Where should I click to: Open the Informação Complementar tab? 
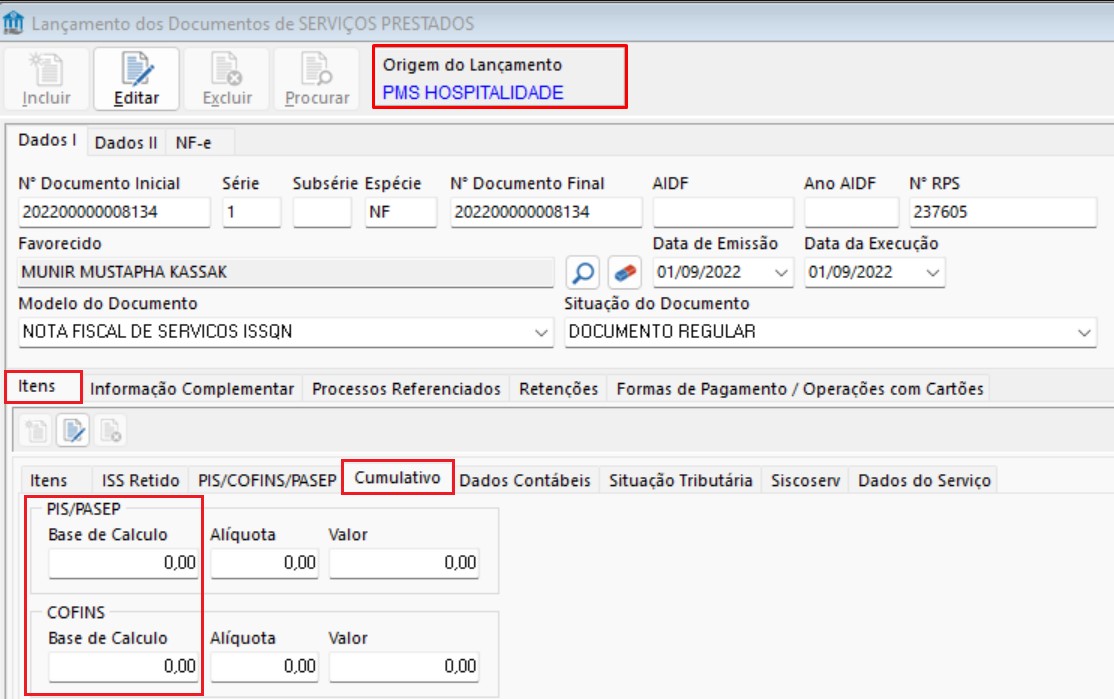192,389
